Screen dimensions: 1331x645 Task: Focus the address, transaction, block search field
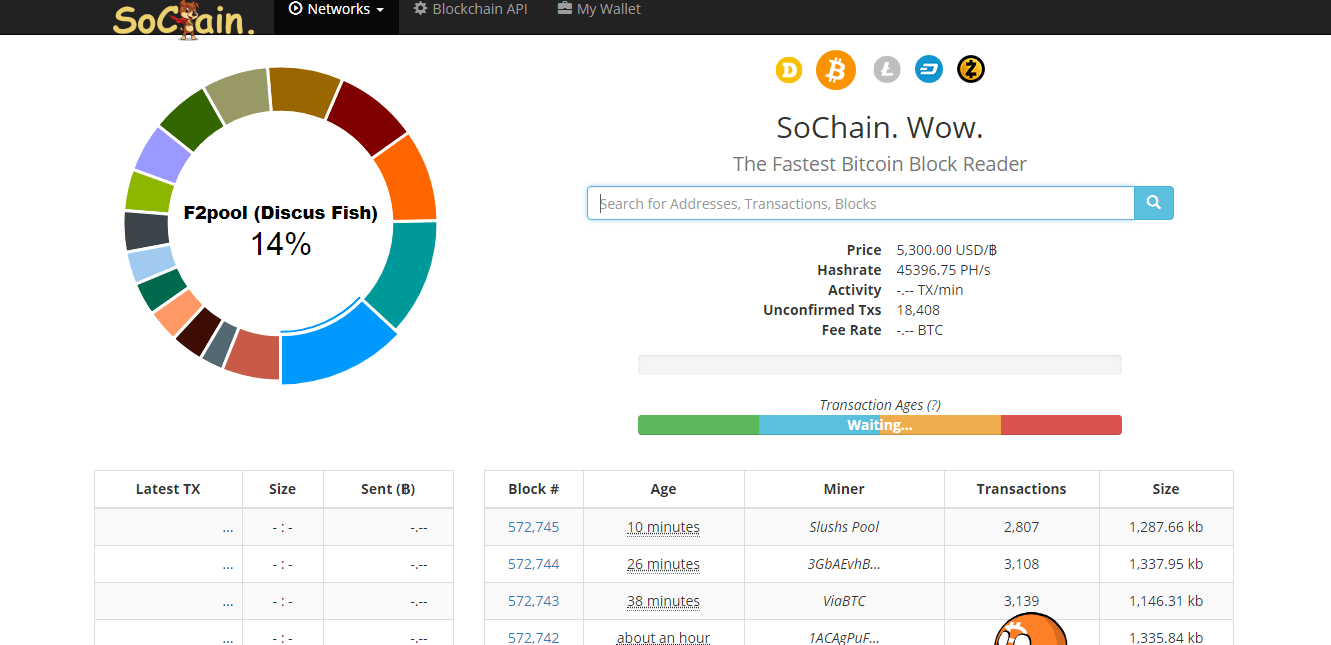pos(861,203)
